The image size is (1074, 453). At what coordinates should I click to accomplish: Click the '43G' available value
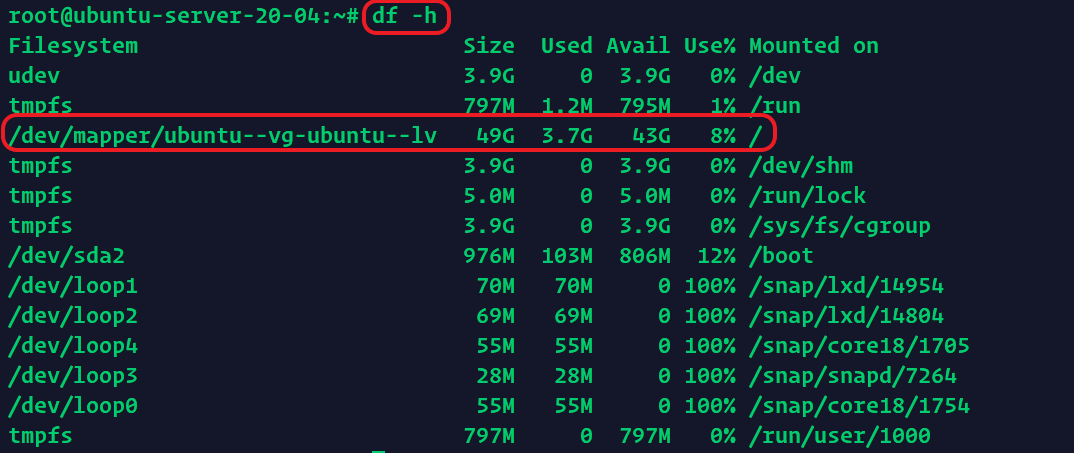651,135
